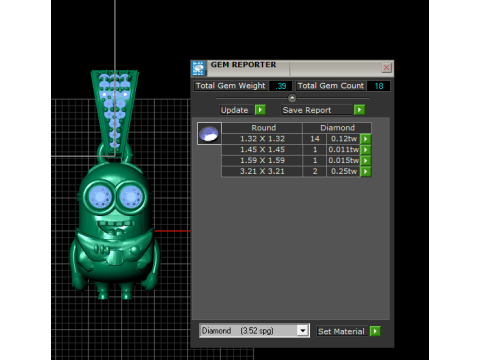Collapse panel using the round arrow handle
Image resolution: width=480 pixels, height=360 pixels.
292,98
